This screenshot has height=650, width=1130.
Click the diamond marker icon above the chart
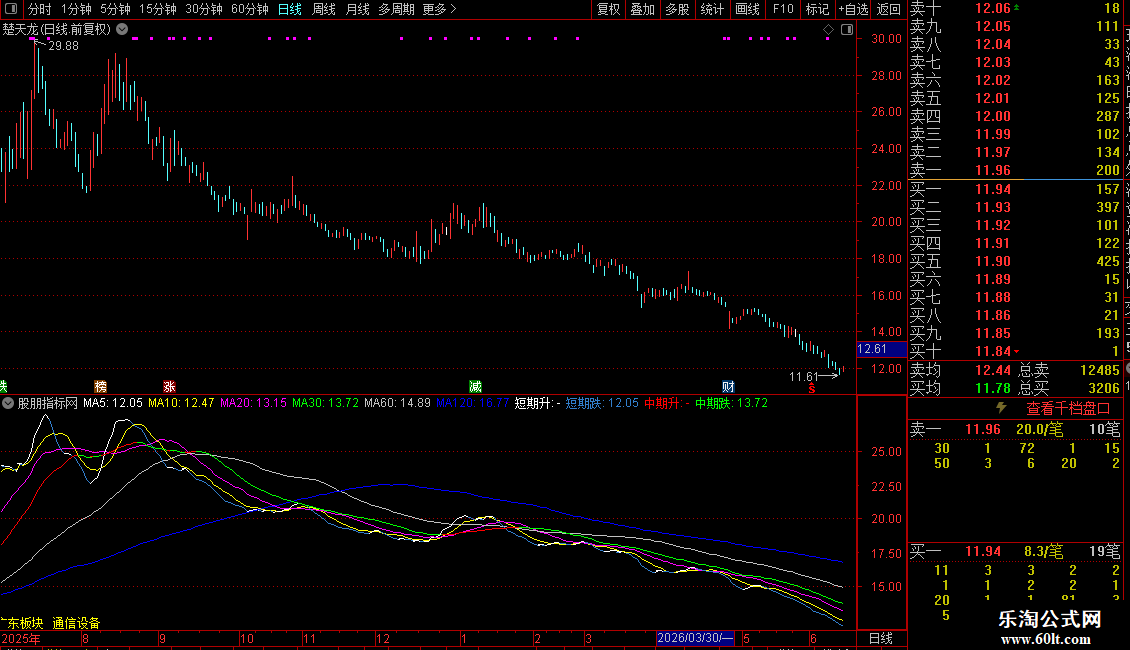pyautogui.click(x=828, y=30)
